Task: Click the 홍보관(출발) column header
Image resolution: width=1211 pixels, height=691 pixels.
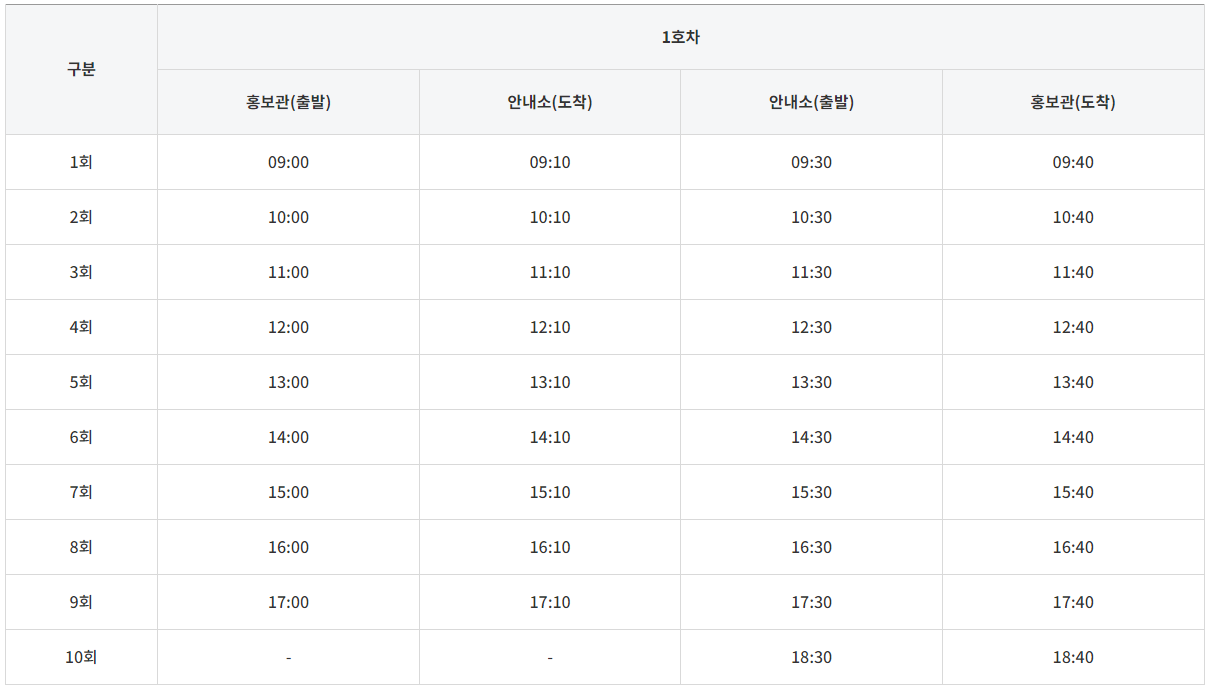Action: pos(289,101)
